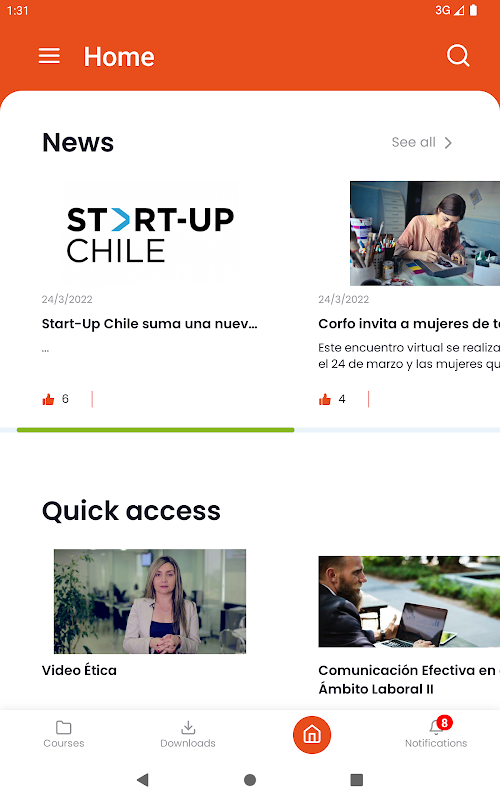Tap the search magnifier icon
Screen dimensions: 500x800
click(458, 55)
